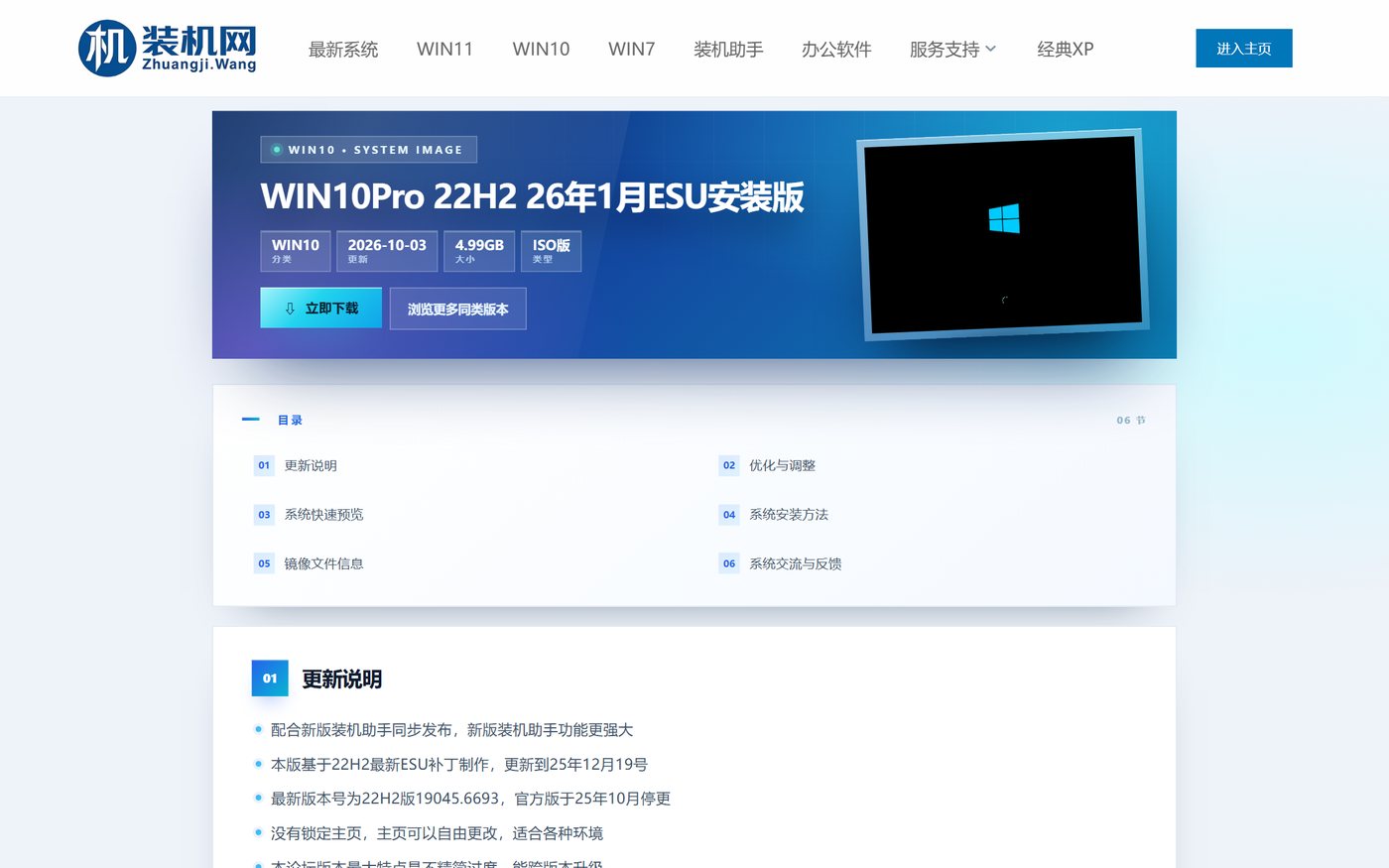This screenshot has height=868, width=1389.
Task: Click the Zhuangji.Wang site logo
Action: pos(168,48)
